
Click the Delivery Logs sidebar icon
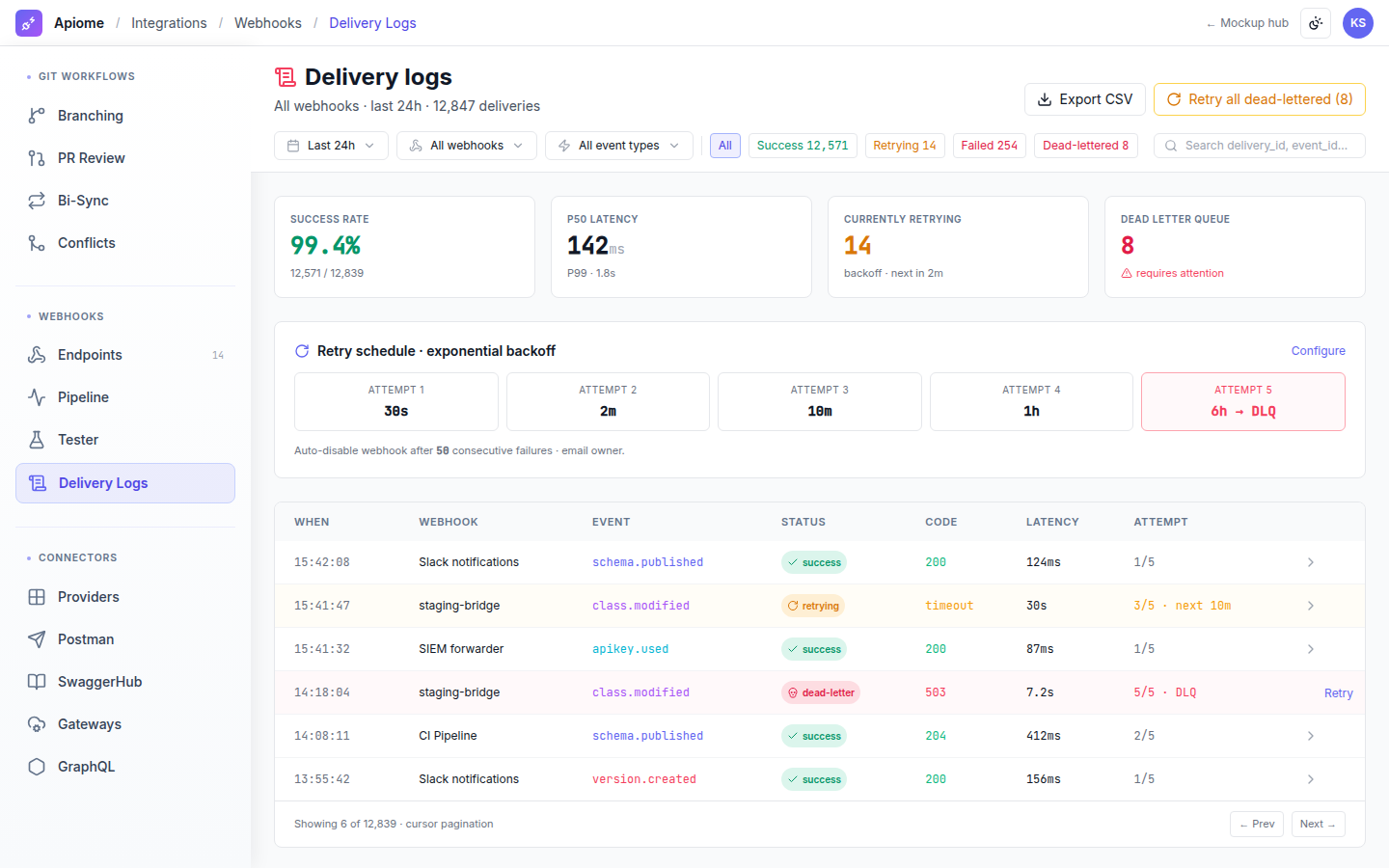tap(38, 483)
